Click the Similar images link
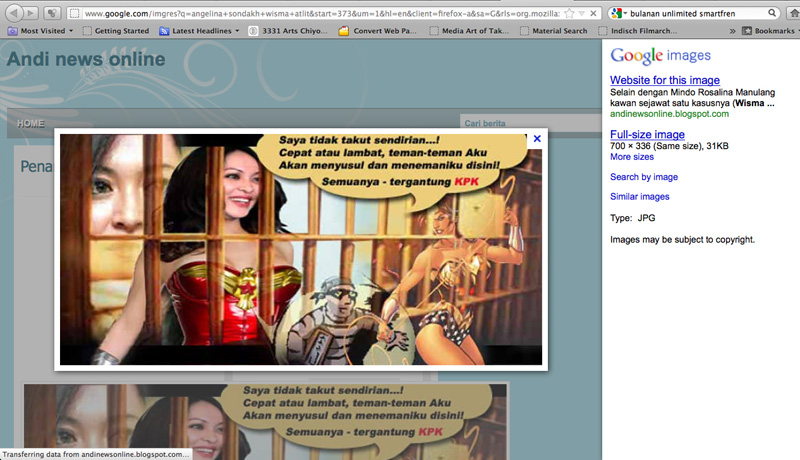Viewport: 800px width, 460px height. point(640,196)
